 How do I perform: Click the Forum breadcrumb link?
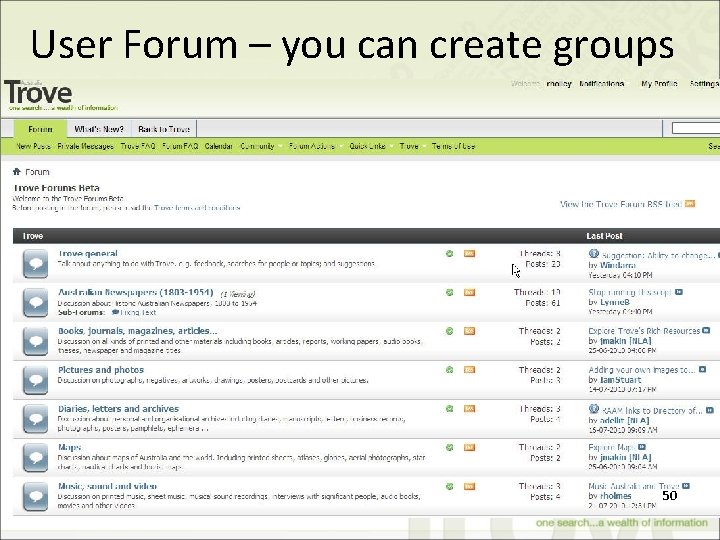[37, 172]
